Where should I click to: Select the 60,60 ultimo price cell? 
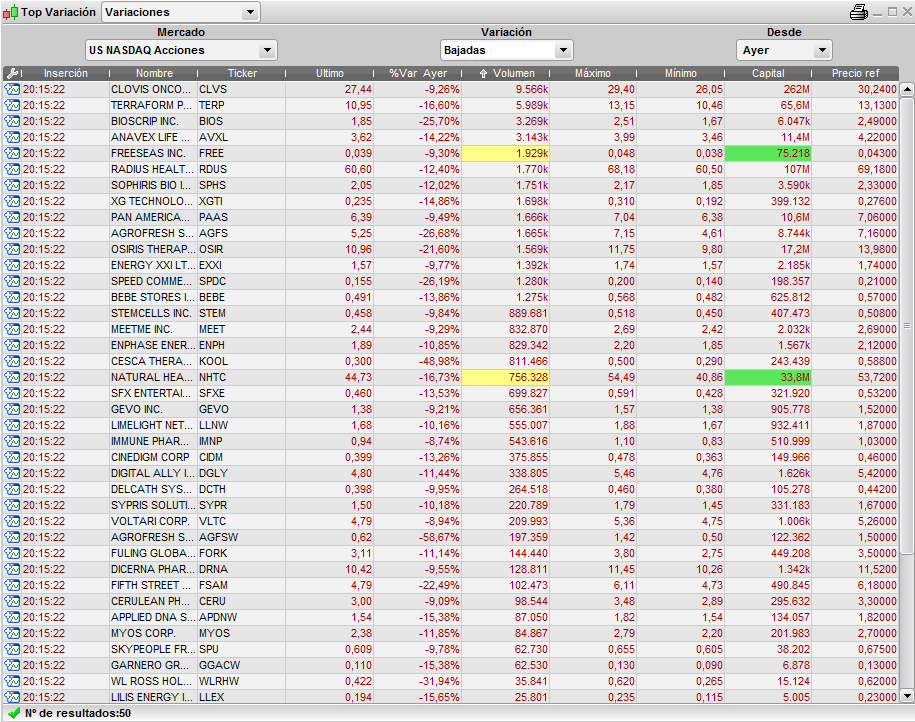pyautogui.click(x=330, y=169)
